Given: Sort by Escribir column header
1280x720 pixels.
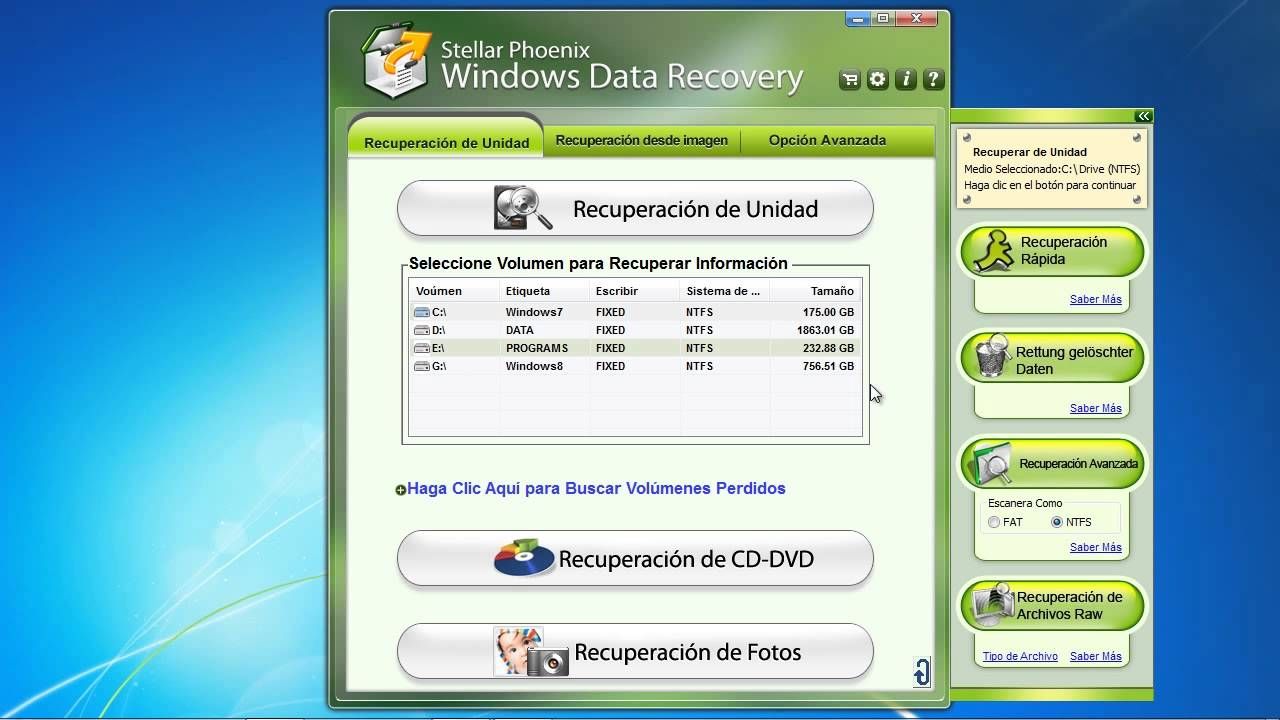Looking at the screenshot, I should (x=634, y=291).
